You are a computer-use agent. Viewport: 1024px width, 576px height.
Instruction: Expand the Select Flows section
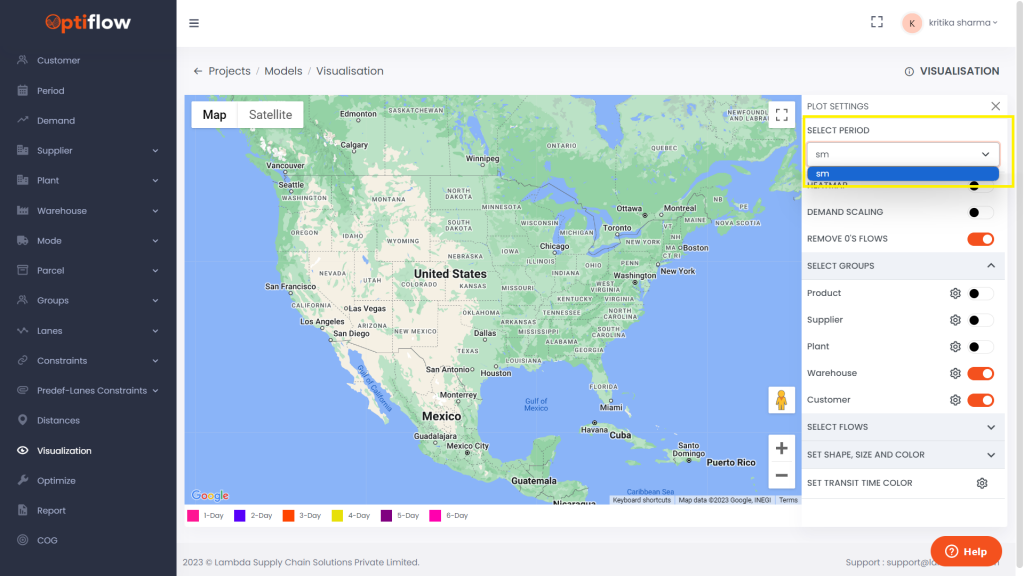tap(990, 427)
